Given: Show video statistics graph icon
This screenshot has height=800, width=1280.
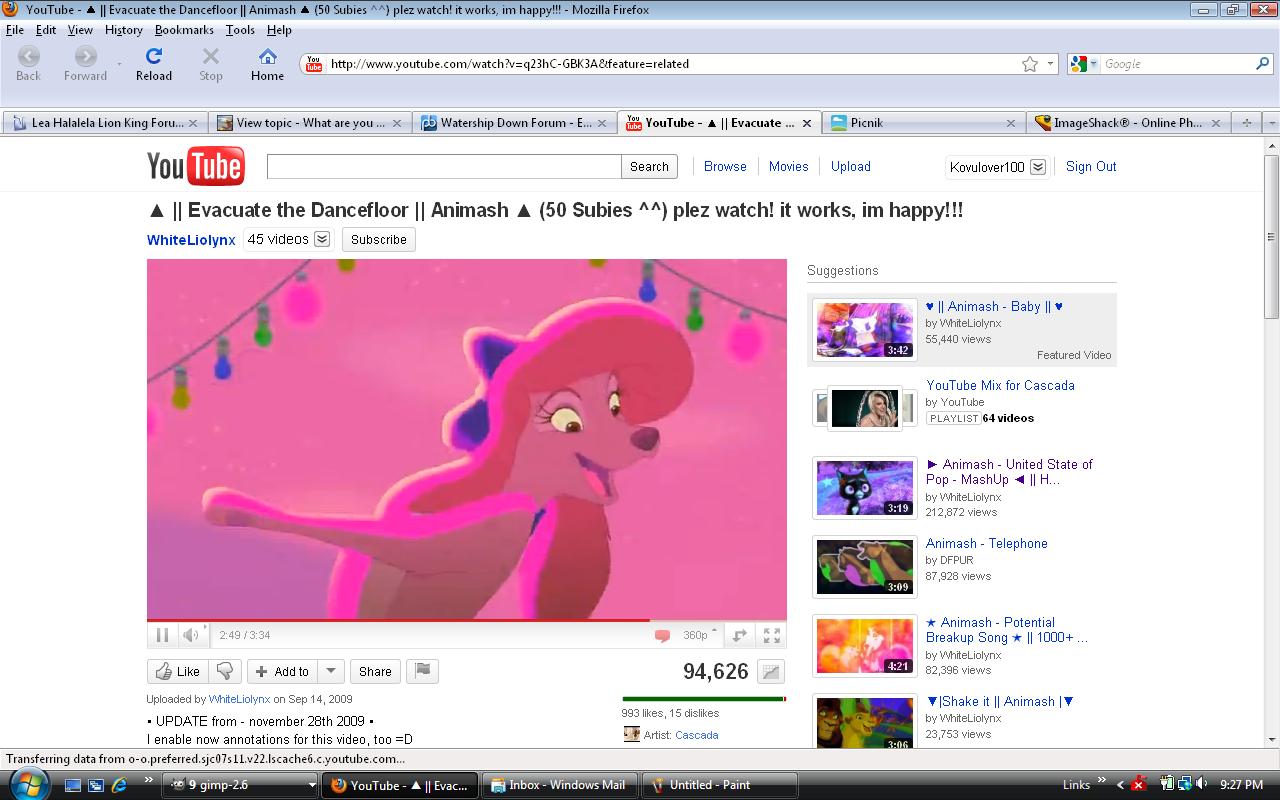Looking at the screenshot, I should click(x=771, y=672).
